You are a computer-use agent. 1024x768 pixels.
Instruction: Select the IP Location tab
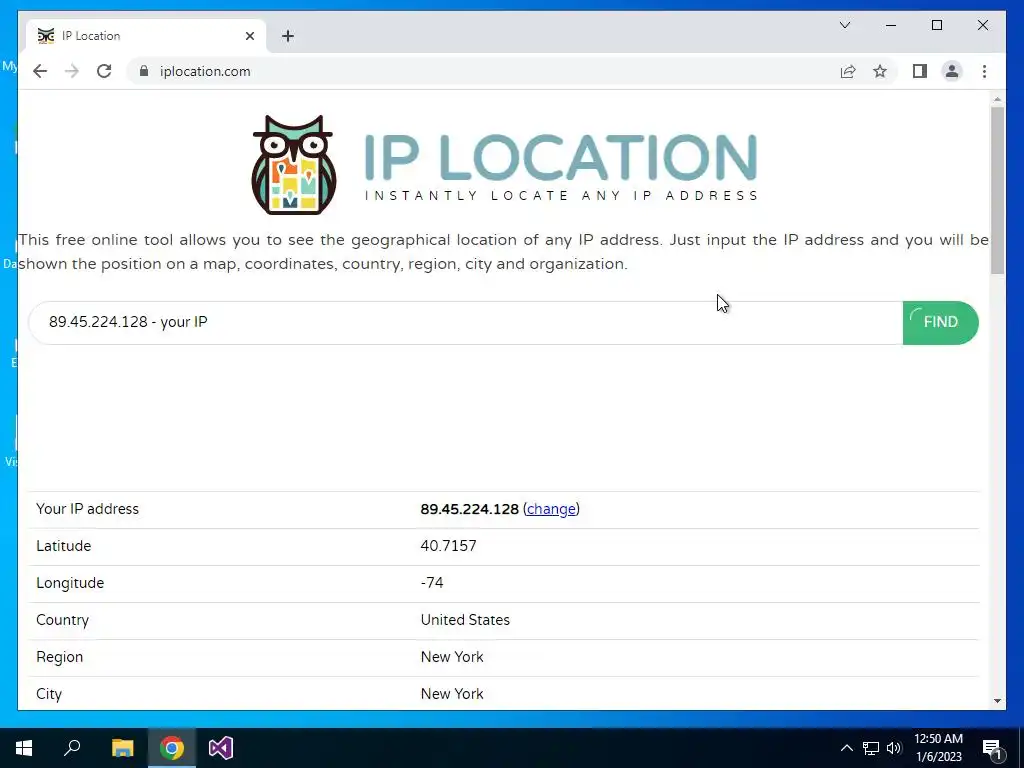(x=146, y=36)
